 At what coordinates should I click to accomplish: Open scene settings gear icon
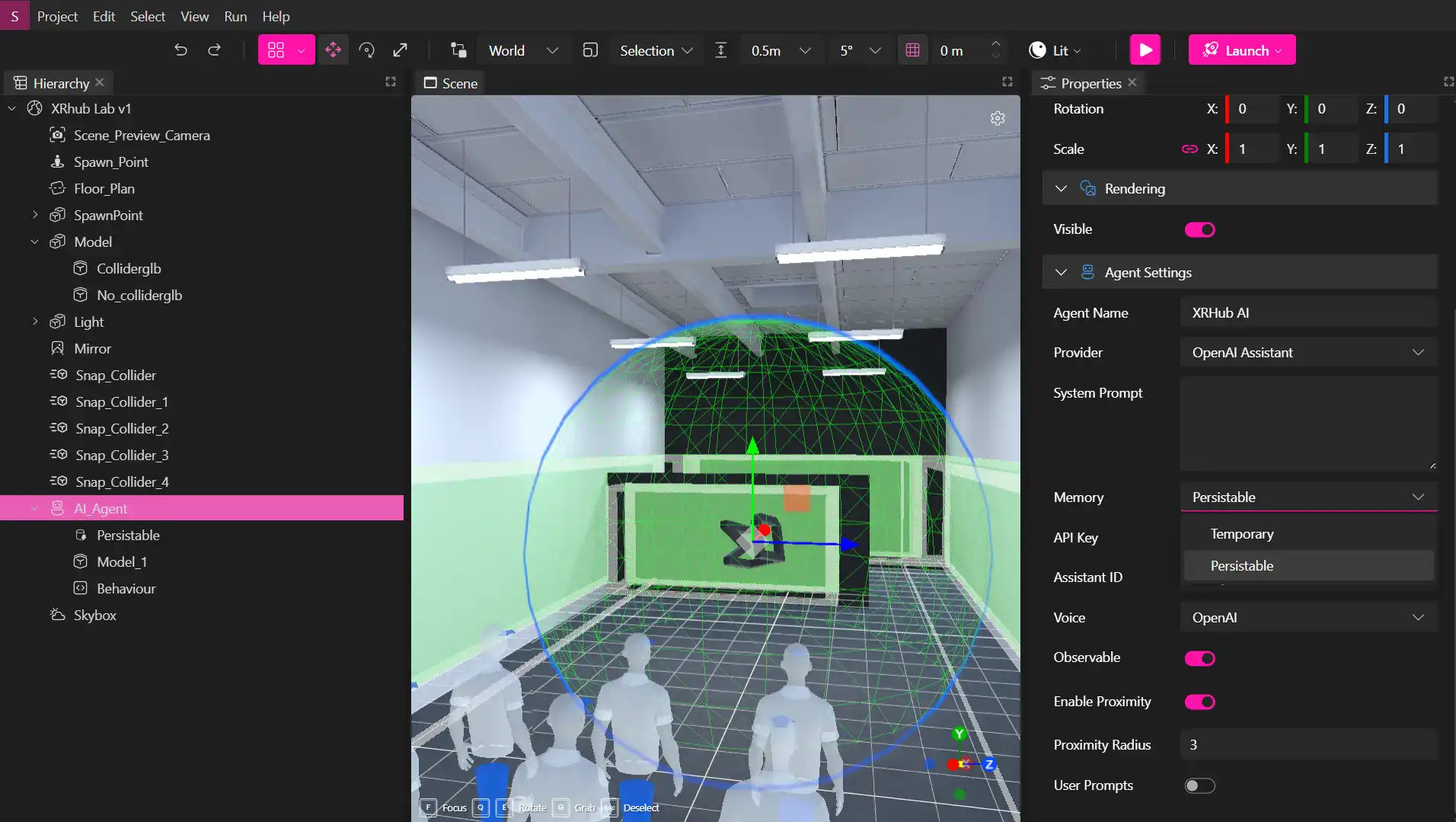(x=998, y=118)
